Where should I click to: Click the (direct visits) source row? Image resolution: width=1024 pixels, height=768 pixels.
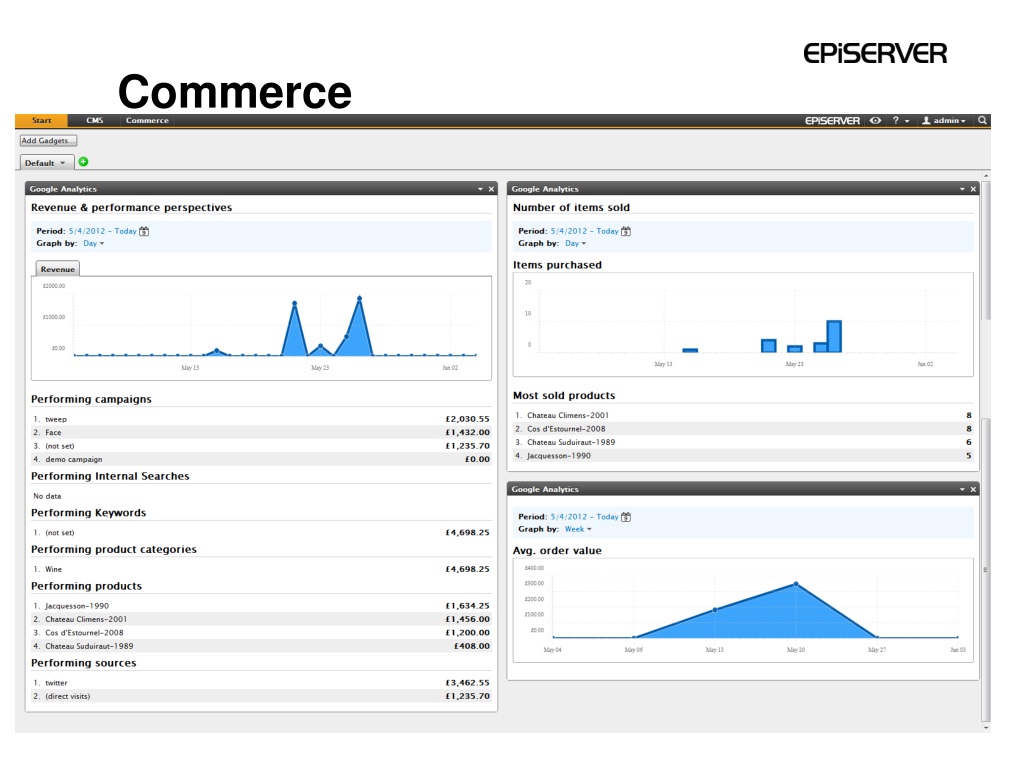[x=261, y=696]
